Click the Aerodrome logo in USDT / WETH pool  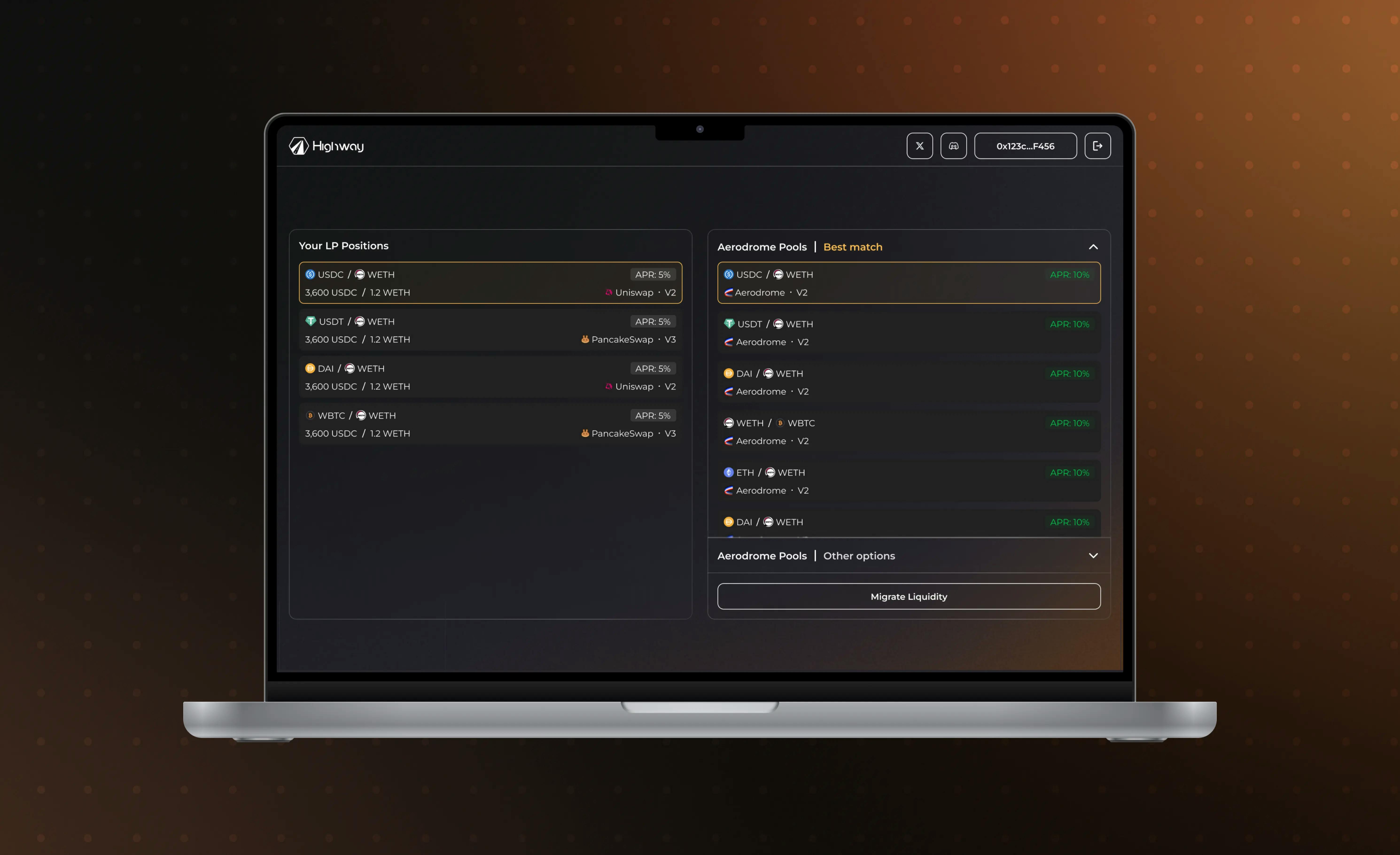tap(728, 342)
